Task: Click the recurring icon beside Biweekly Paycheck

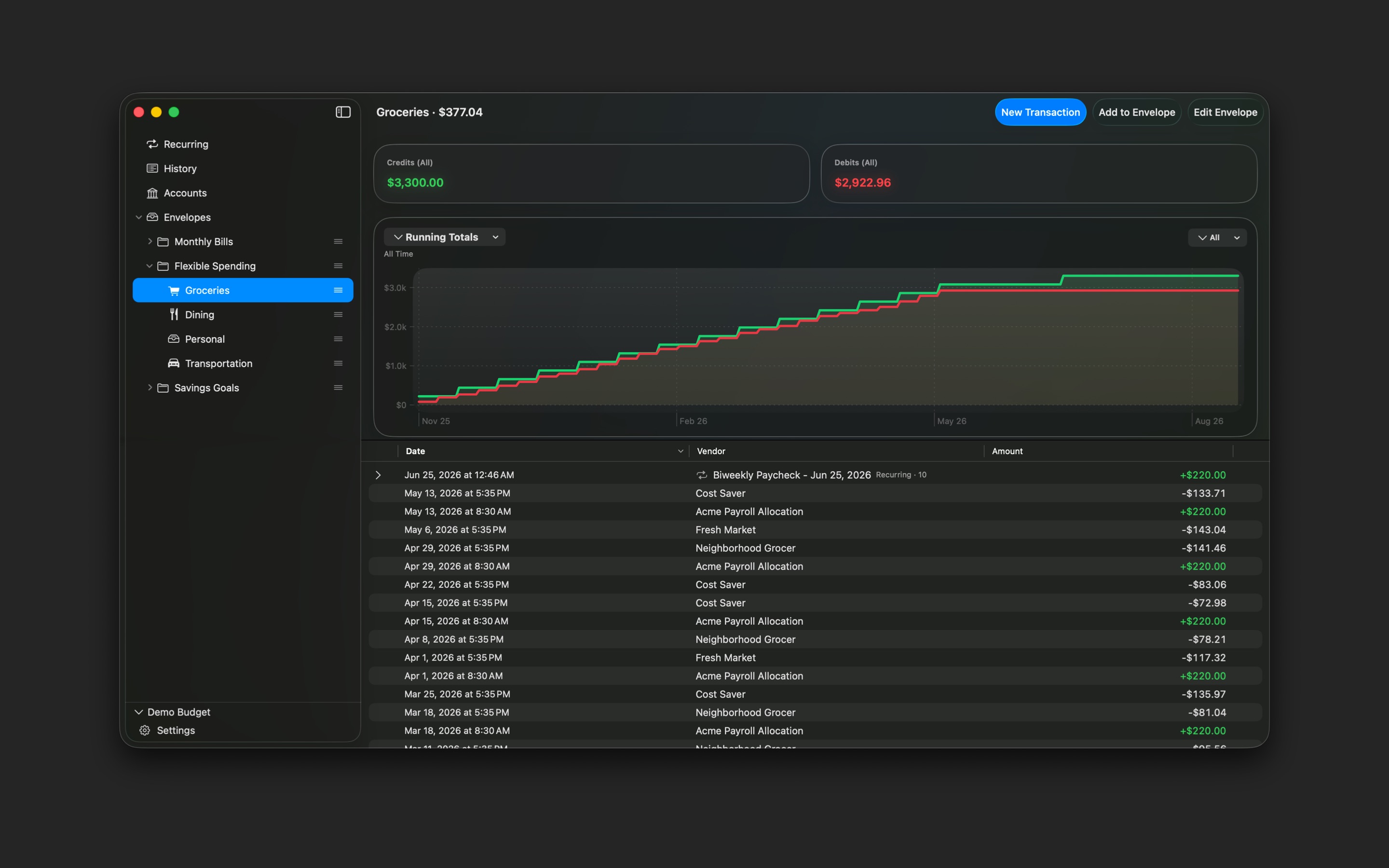Action: [x=701, y=475]
